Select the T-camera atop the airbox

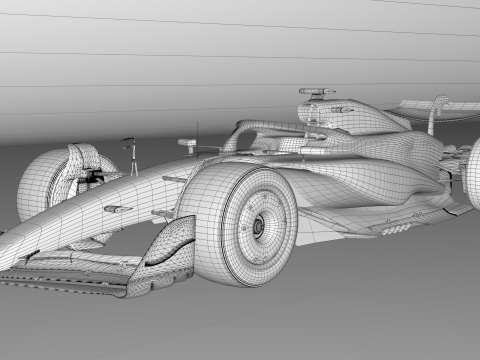317,92
